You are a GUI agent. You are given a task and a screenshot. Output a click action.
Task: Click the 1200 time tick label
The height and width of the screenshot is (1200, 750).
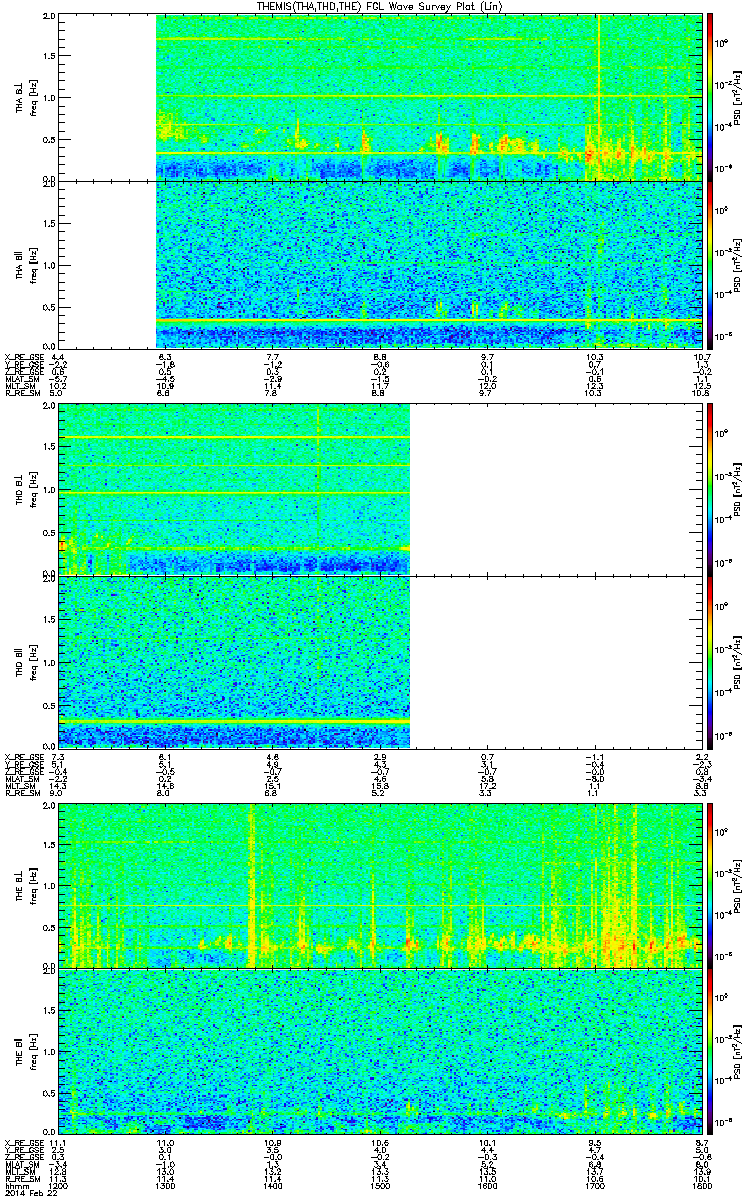[58, 1186]
